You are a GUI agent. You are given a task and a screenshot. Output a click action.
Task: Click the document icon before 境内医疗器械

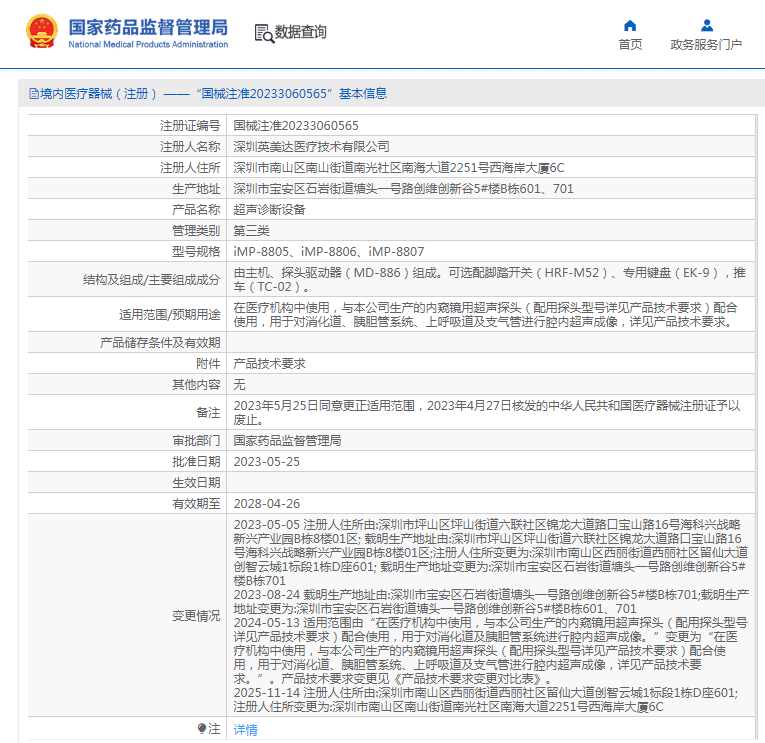click(x=33, y=94)
